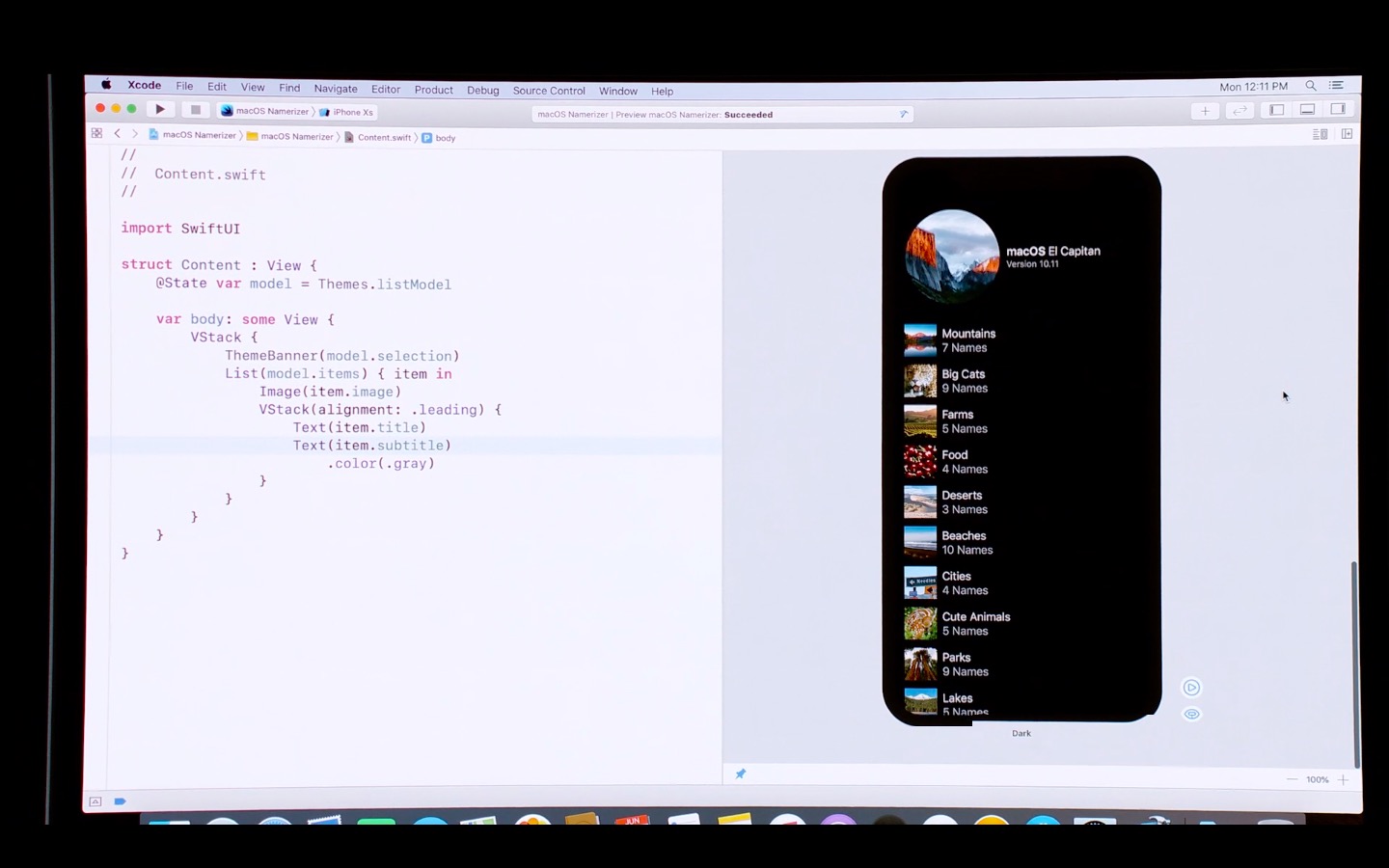
Task: Click the status bar activity indicator icon
Action: click(x=904, y=114)
